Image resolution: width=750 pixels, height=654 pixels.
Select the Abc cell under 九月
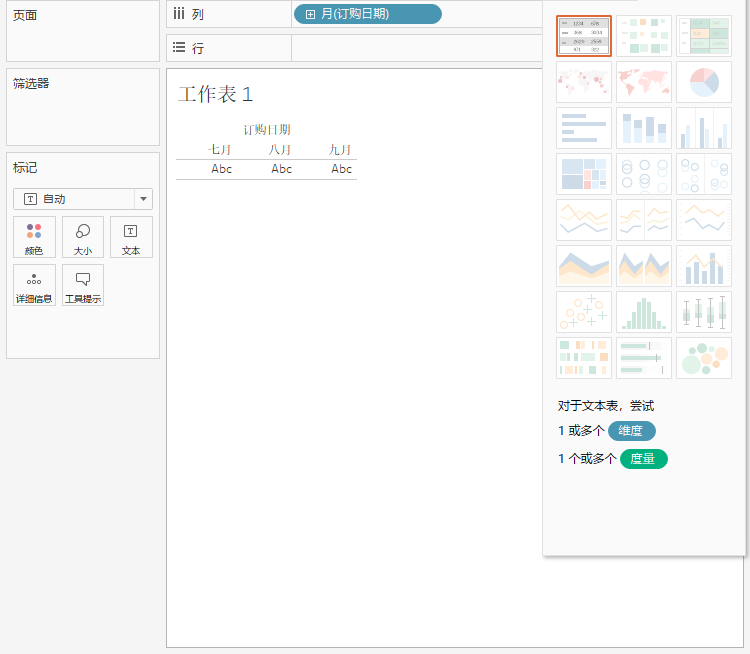pyautogui.click(x=342, y=169)
